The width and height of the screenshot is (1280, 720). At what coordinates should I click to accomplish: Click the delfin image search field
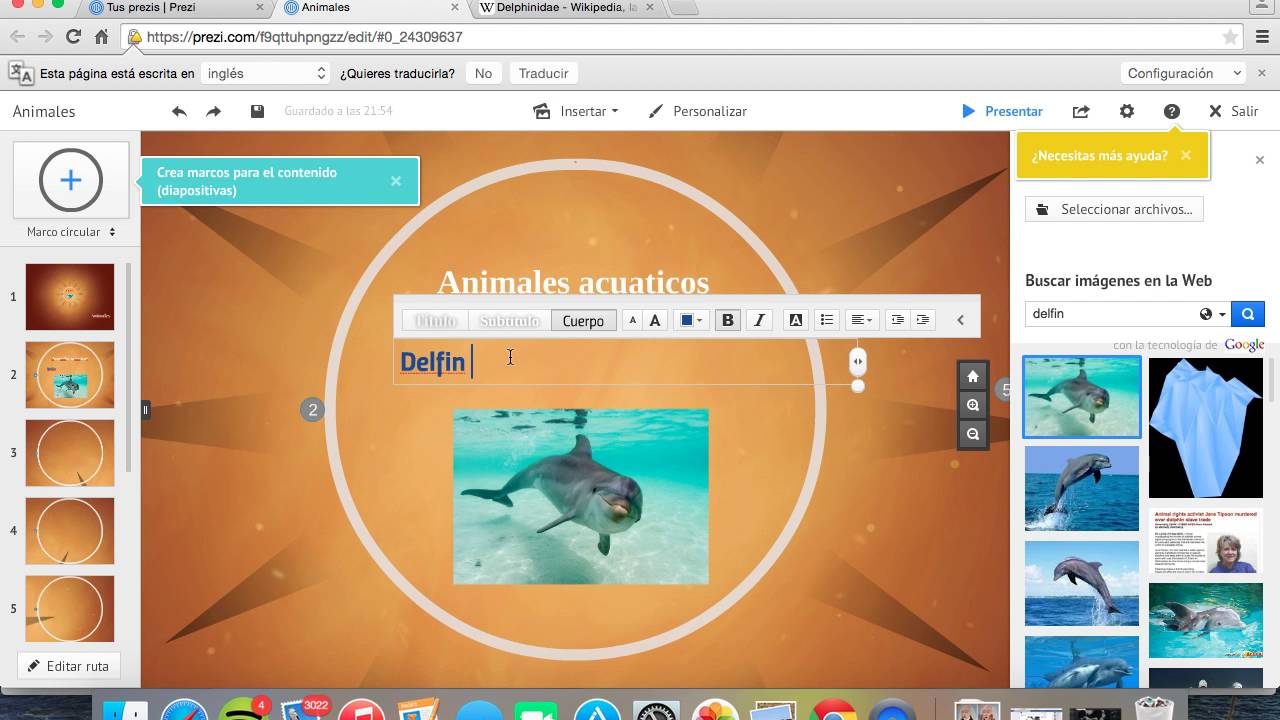tap(1110, 314)
